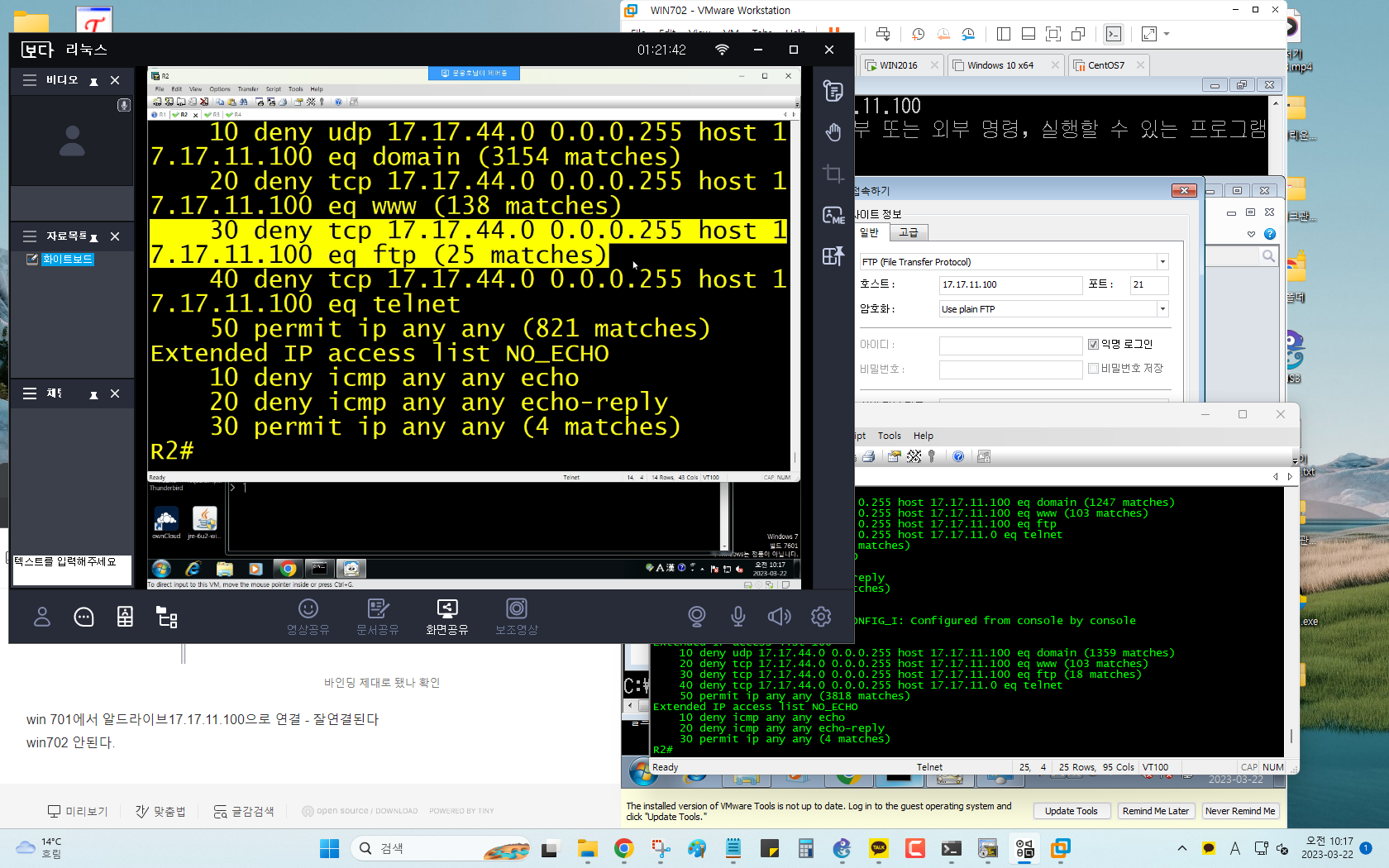Click the attendance sheet icon

point(125,617)
